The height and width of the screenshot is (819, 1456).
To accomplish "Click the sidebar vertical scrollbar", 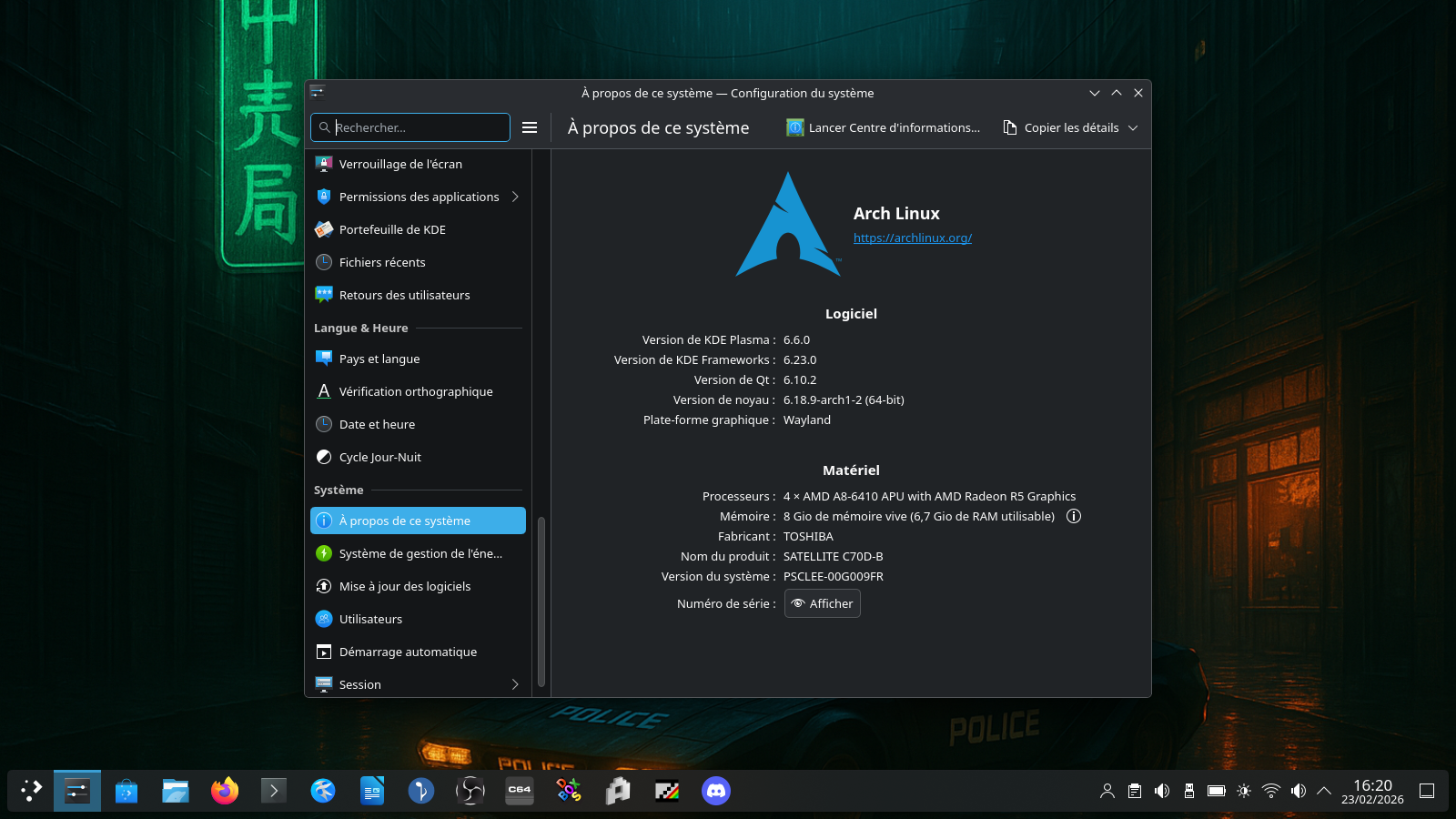I will [x=541, y=601].
